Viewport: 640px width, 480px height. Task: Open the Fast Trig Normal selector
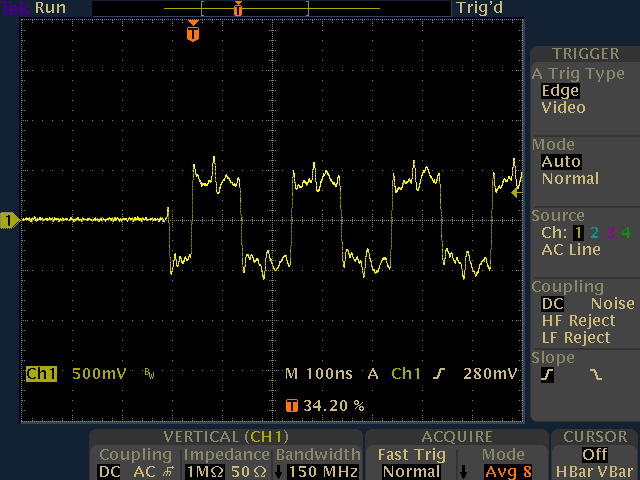click(411, 471)
